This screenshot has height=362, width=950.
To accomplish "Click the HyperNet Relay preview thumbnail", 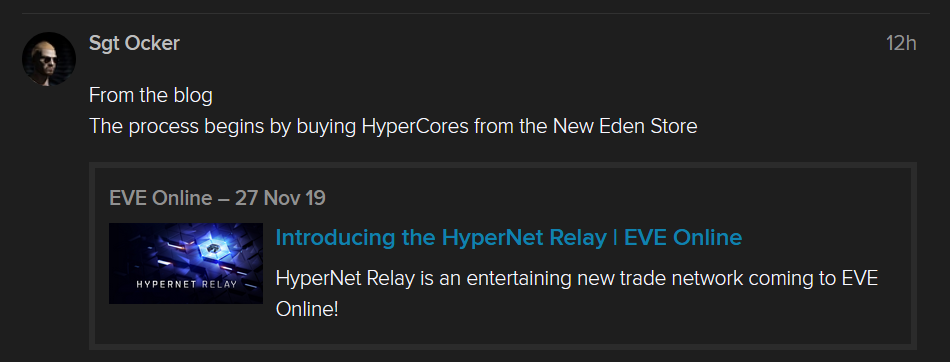I will pos(185,263).
